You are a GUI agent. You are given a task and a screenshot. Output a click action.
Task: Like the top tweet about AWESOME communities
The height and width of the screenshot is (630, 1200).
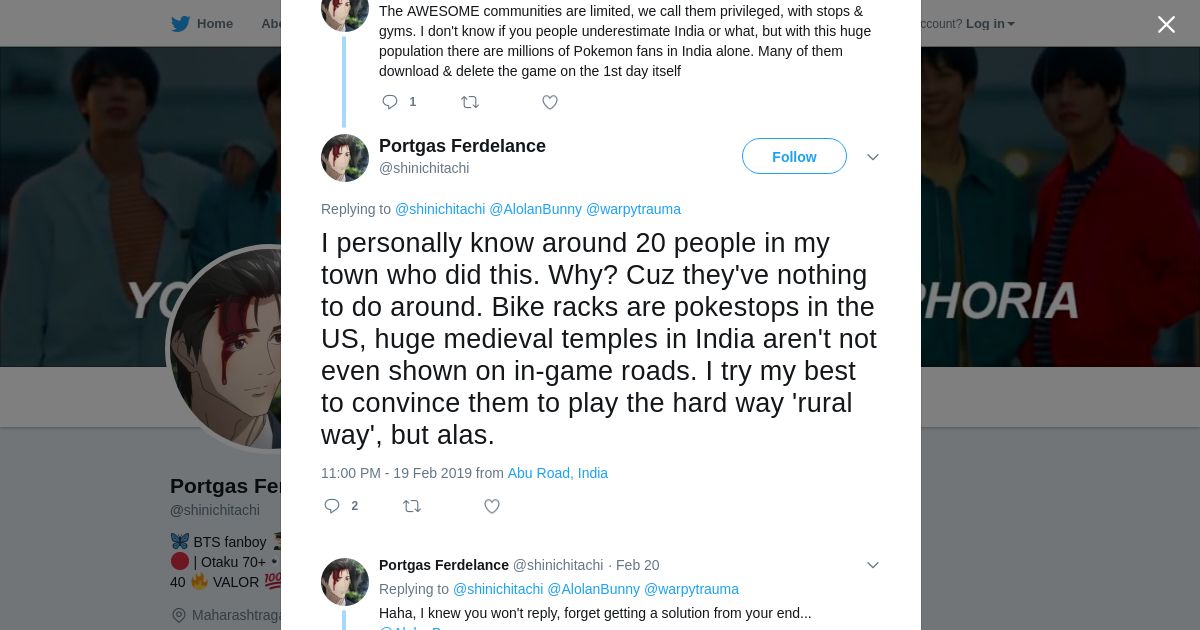click(x=550, y=102)
